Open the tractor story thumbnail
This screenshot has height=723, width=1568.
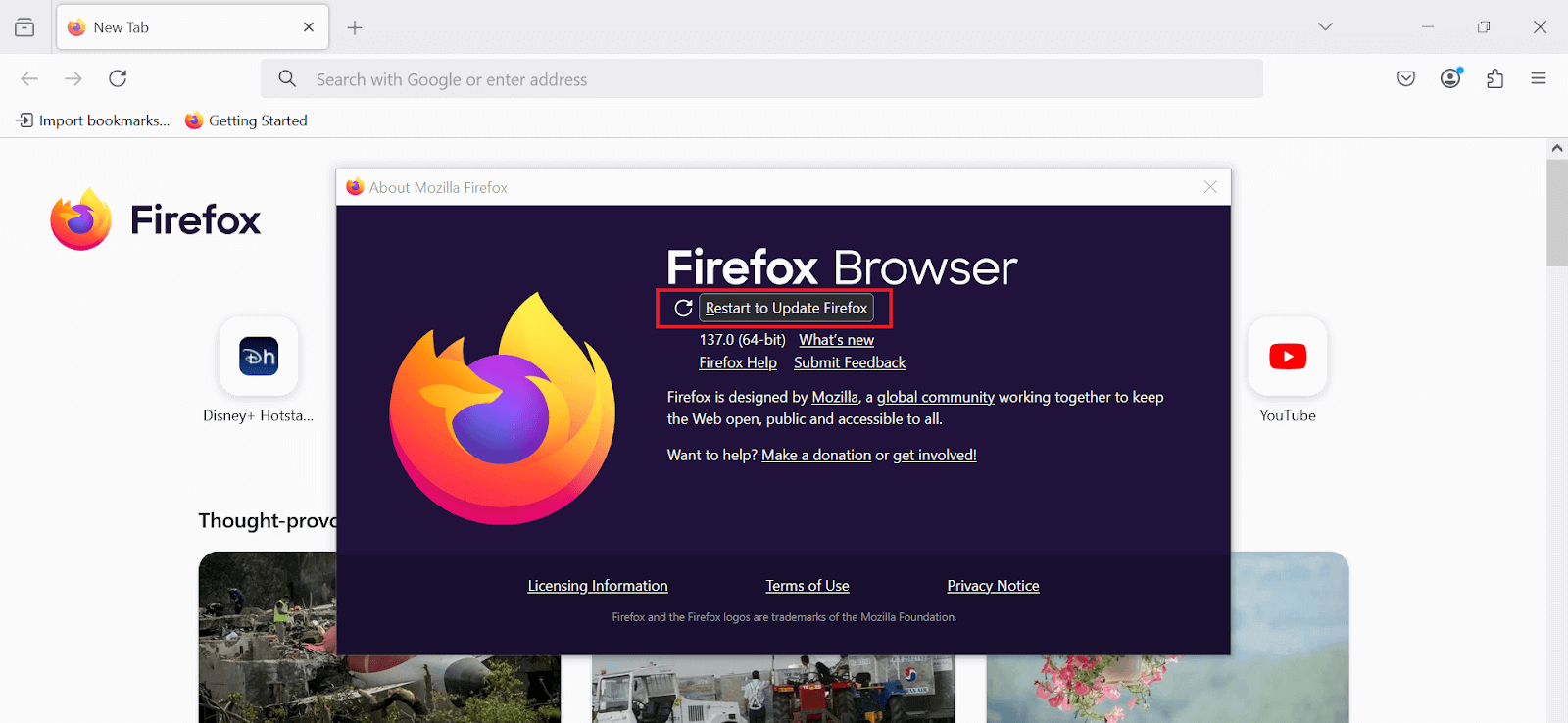coord(773,689)
